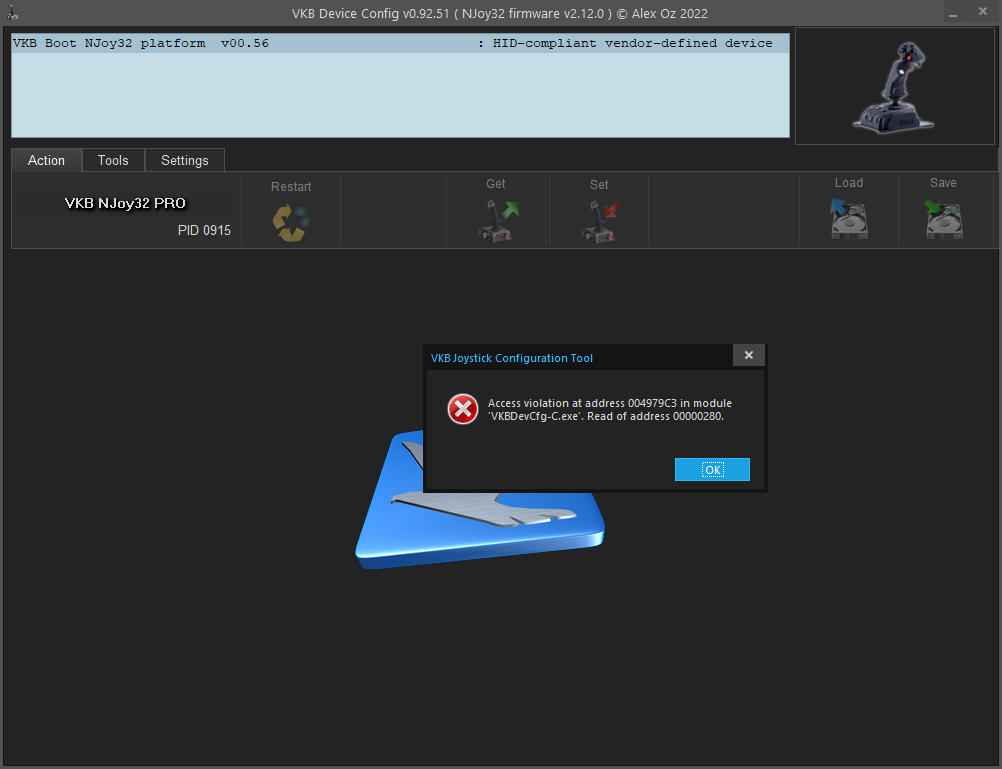Switch to the Action tab
The image size is (1002, 769).
[46, 160]
